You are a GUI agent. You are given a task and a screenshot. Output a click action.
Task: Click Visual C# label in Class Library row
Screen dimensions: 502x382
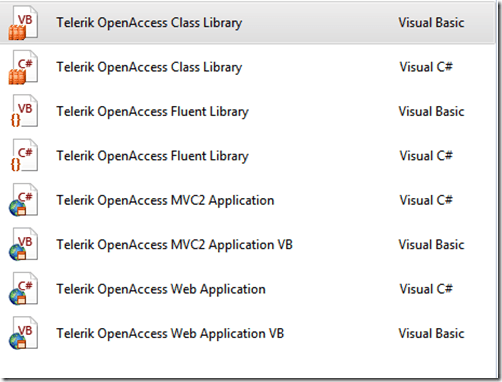pyautogui.click(x=426, y=67)
